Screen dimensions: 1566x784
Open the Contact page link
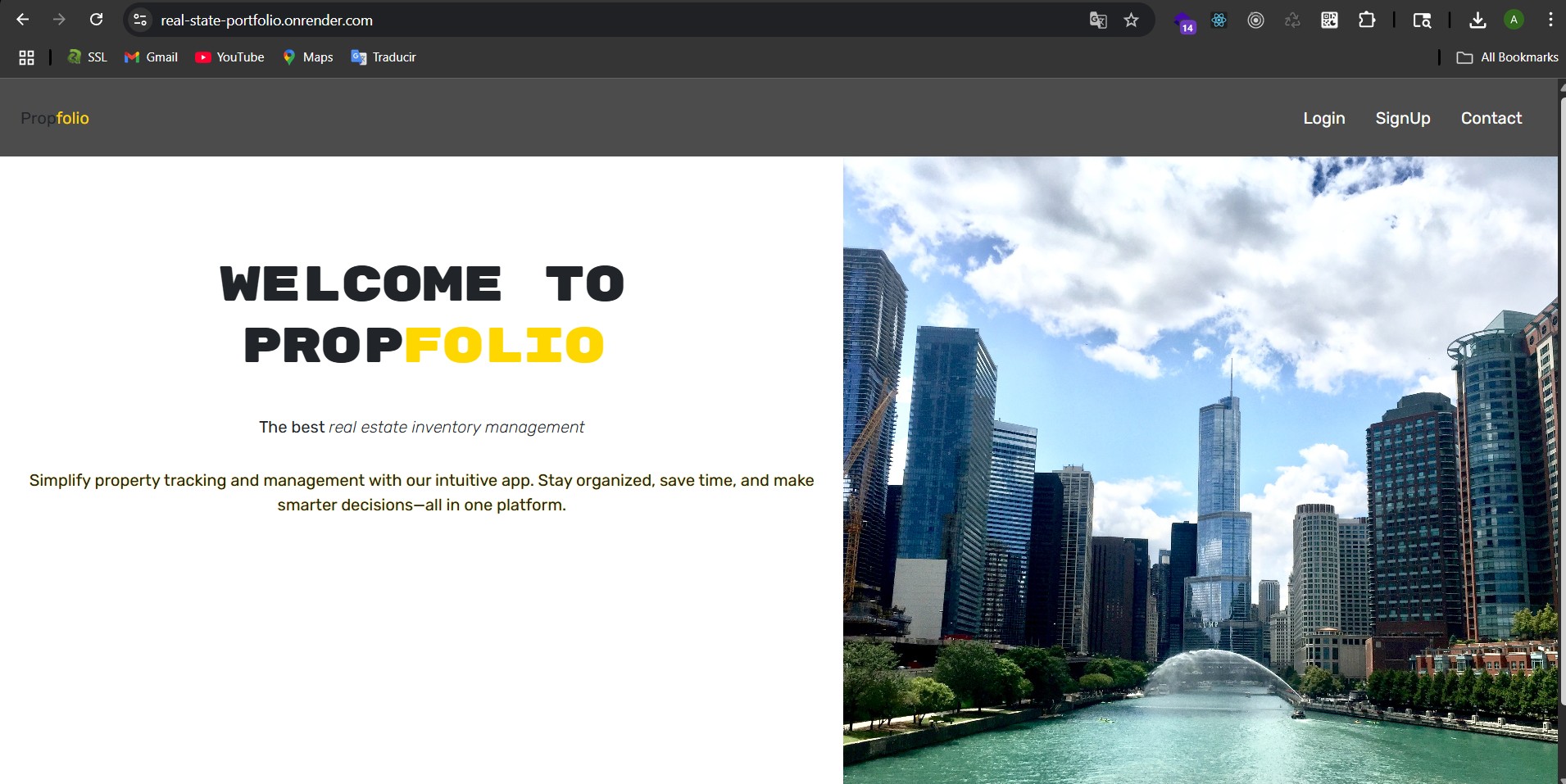[x=1491, y=118]
